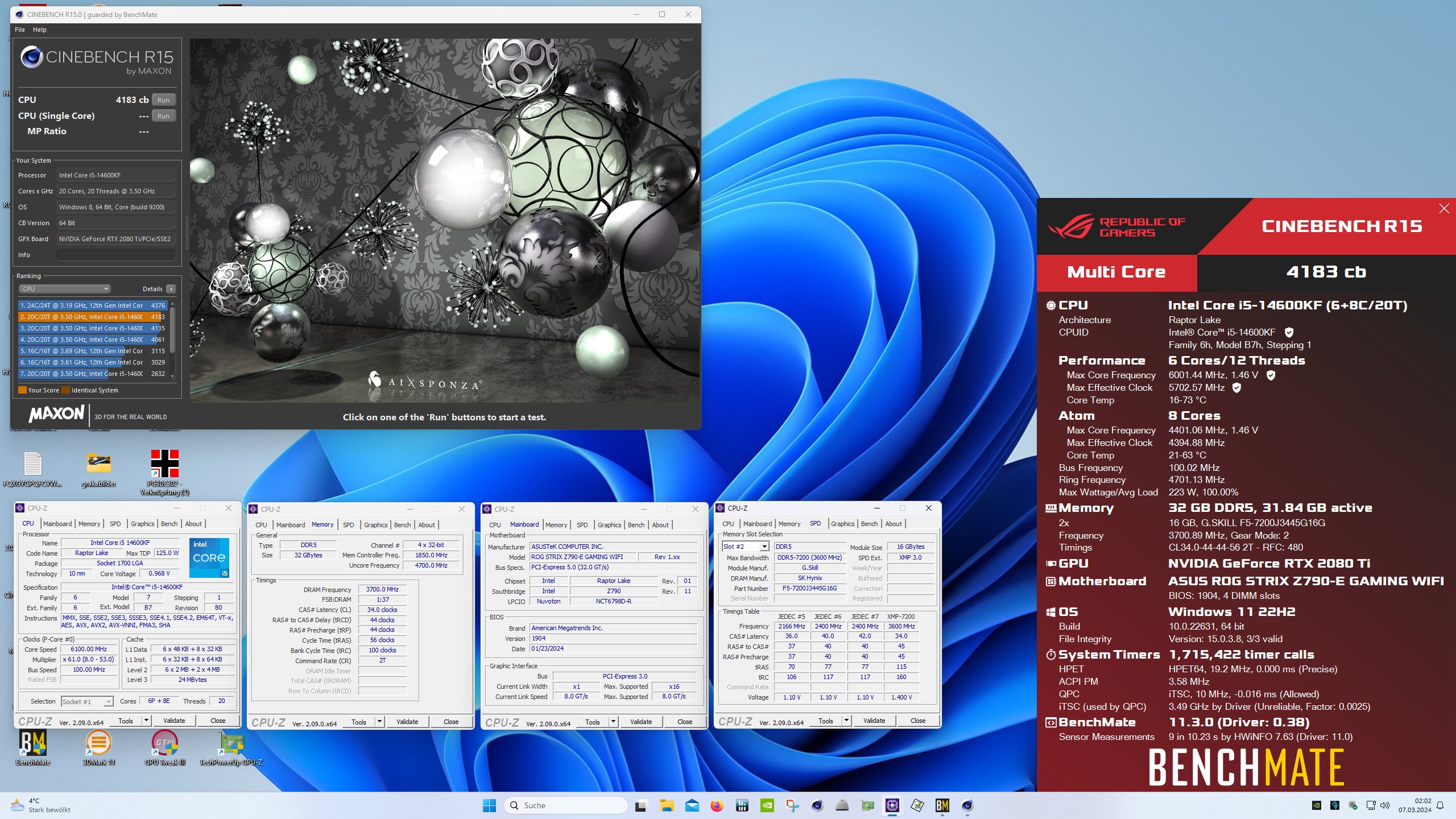Switch to the CPU-Z taskbar button

point(892,805)
